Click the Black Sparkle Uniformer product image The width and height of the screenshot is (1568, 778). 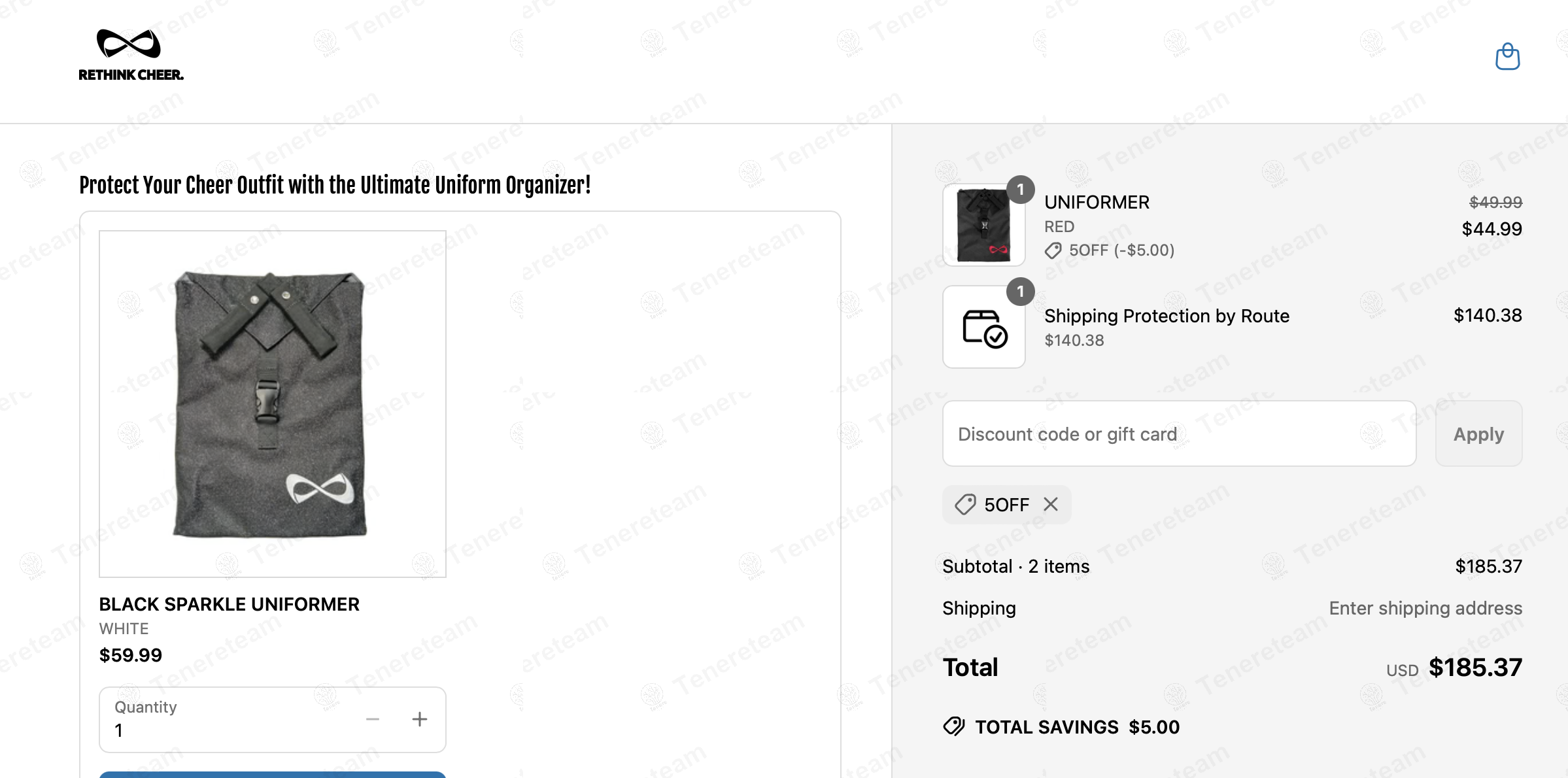pyautogui.click(x=272, y=403)
